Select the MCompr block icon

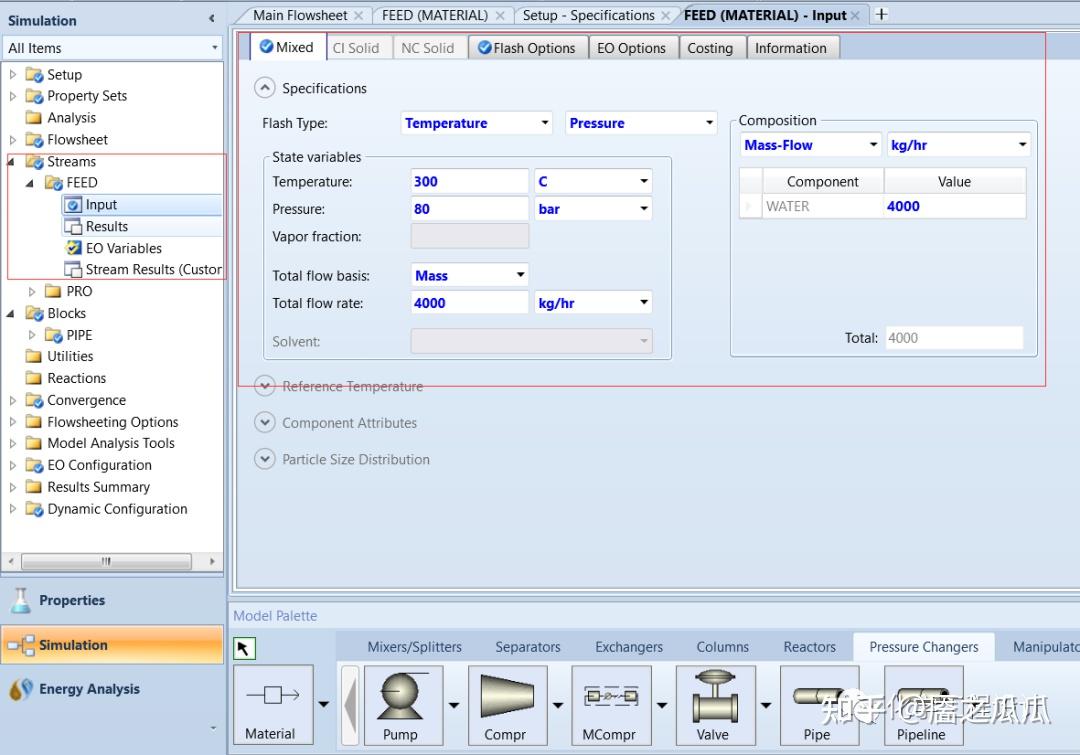(611, 697)
